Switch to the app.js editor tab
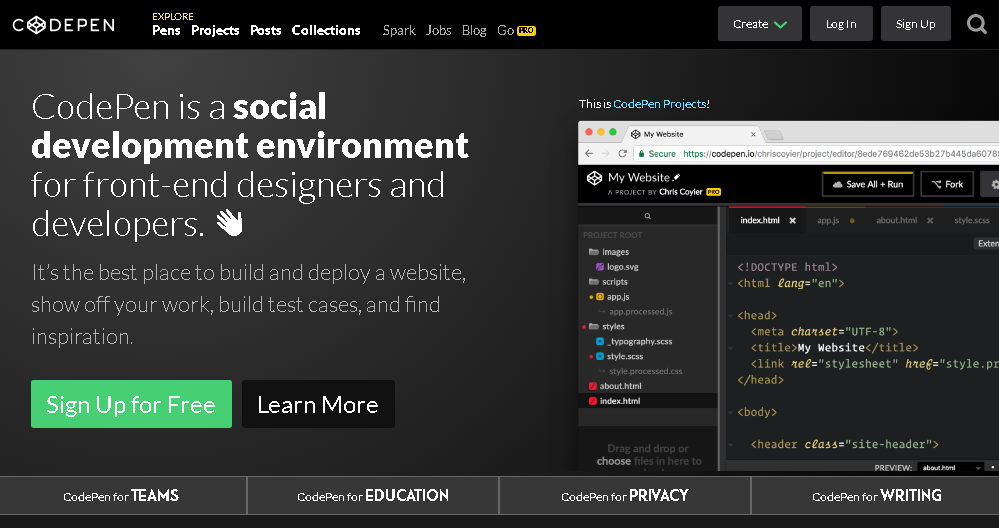This screenshot has width=999, height=528. pyautogui.click(x=828, y=220)
